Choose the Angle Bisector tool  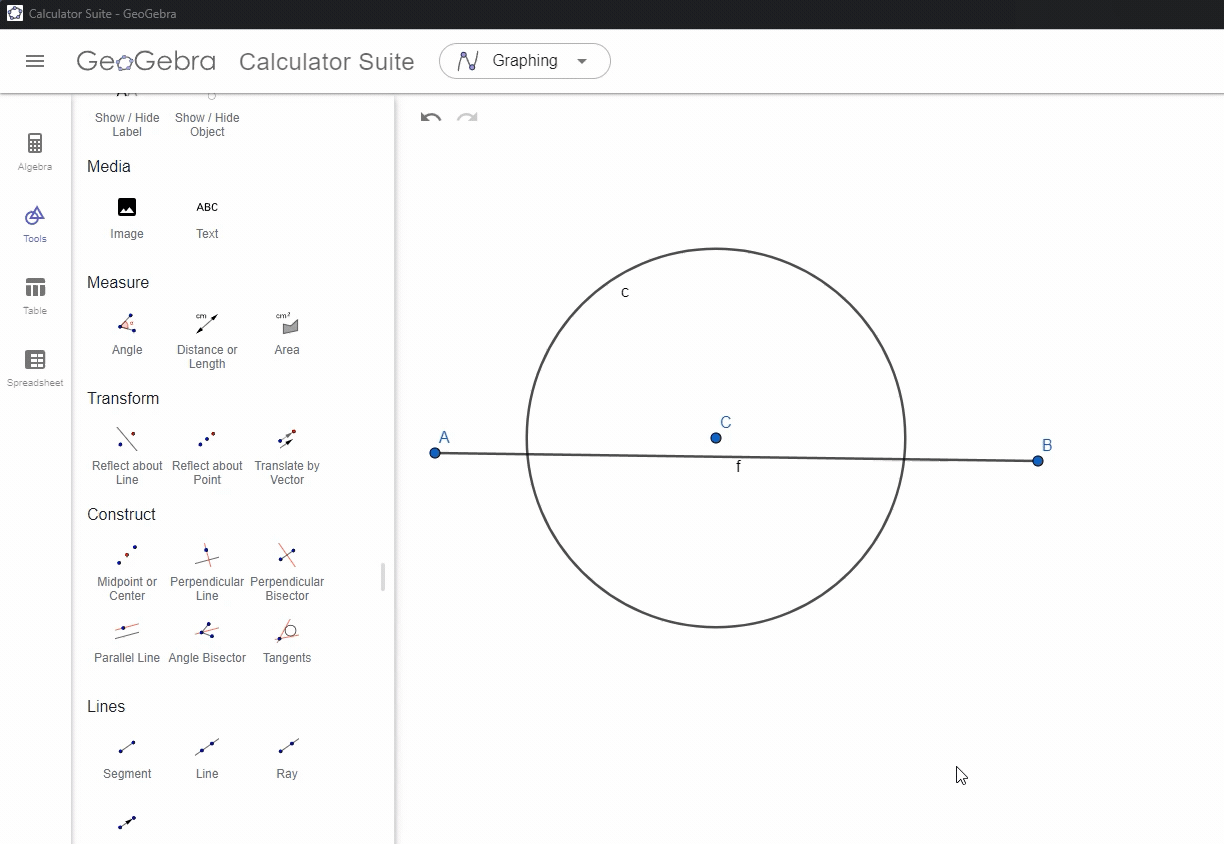tap(207, 640)
